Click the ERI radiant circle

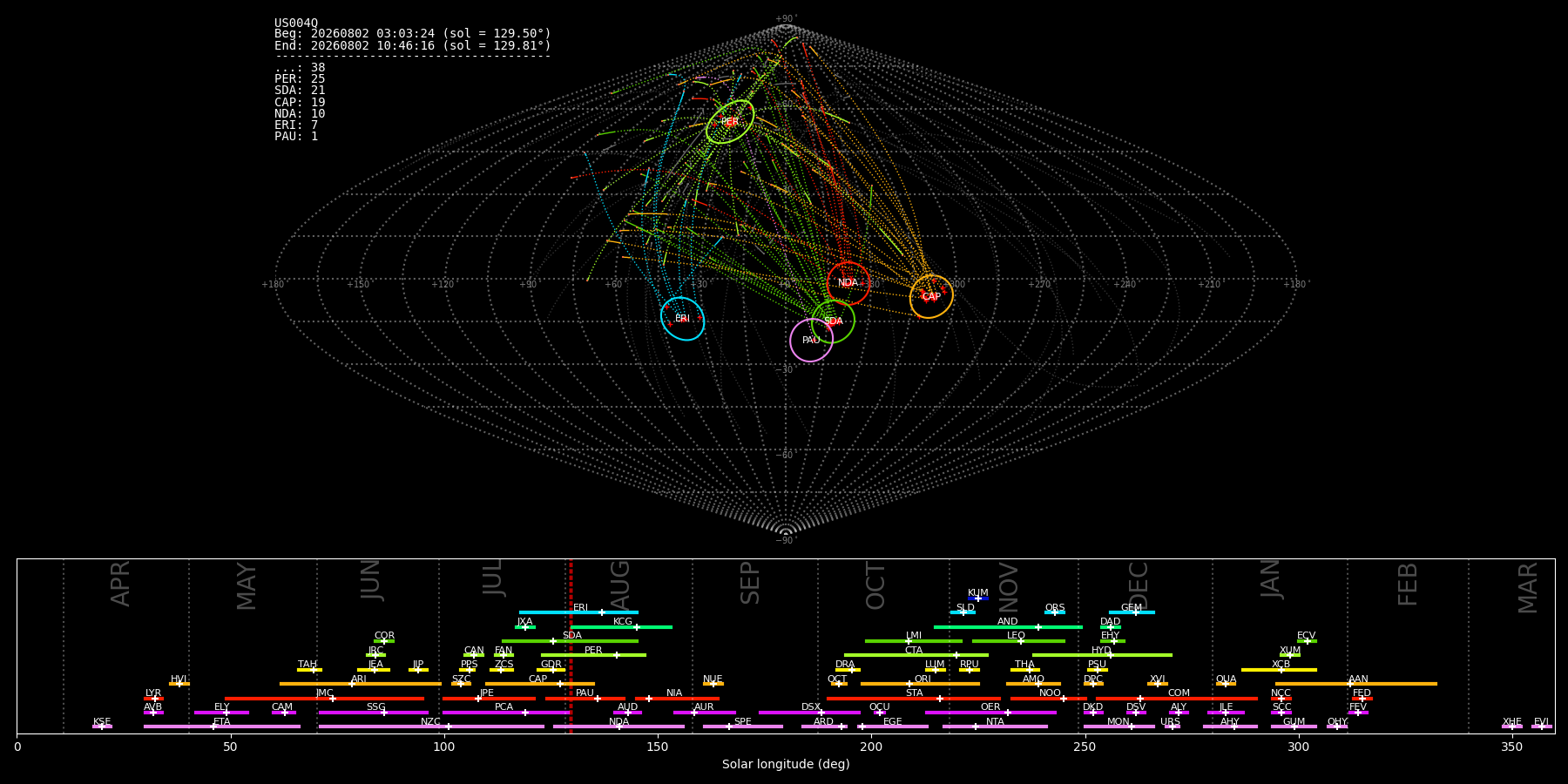pos(682,319)
